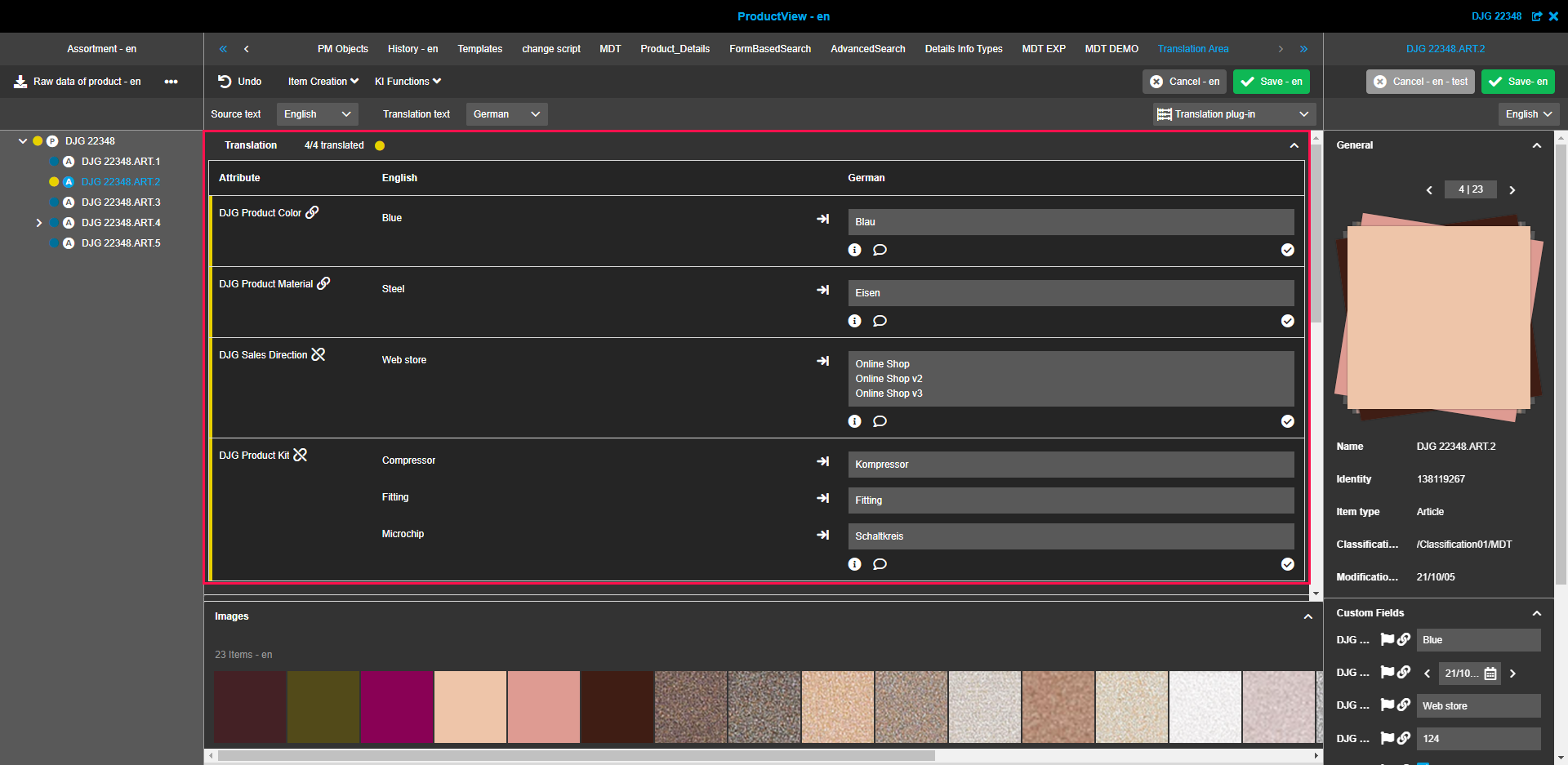Click link icon beside DJG Product Color
The image size is (1568, 765).
pyautogui.click(x=312, y=212)
